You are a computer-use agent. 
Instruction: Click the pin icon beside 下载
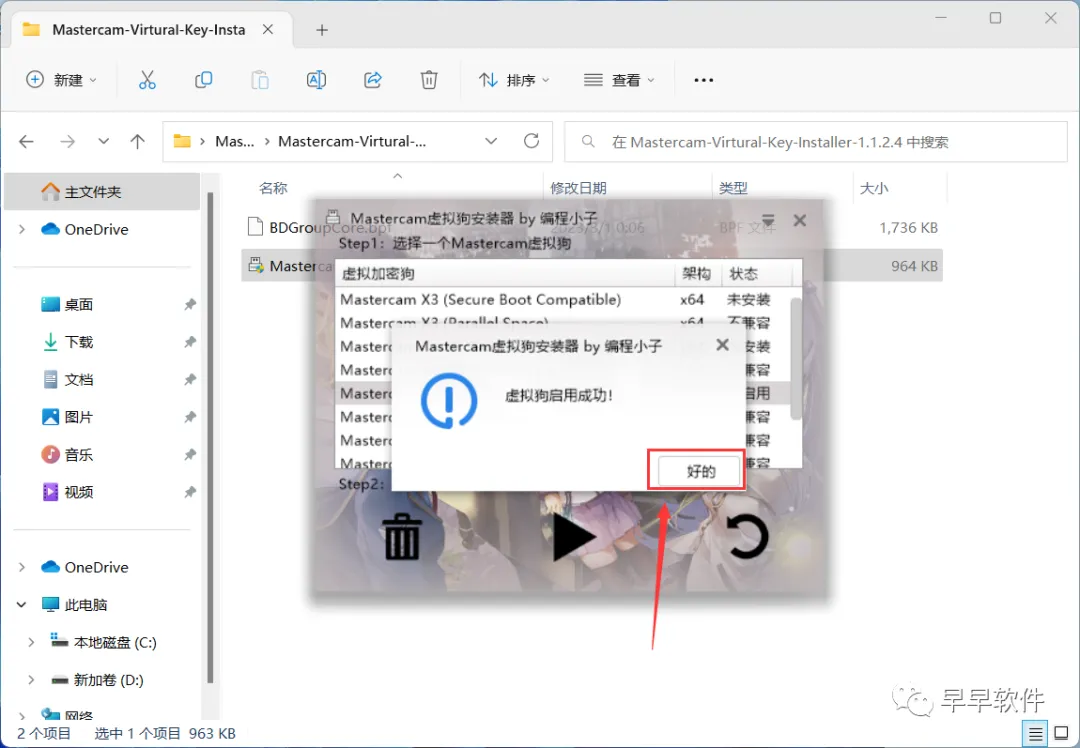tap(190, 342)
